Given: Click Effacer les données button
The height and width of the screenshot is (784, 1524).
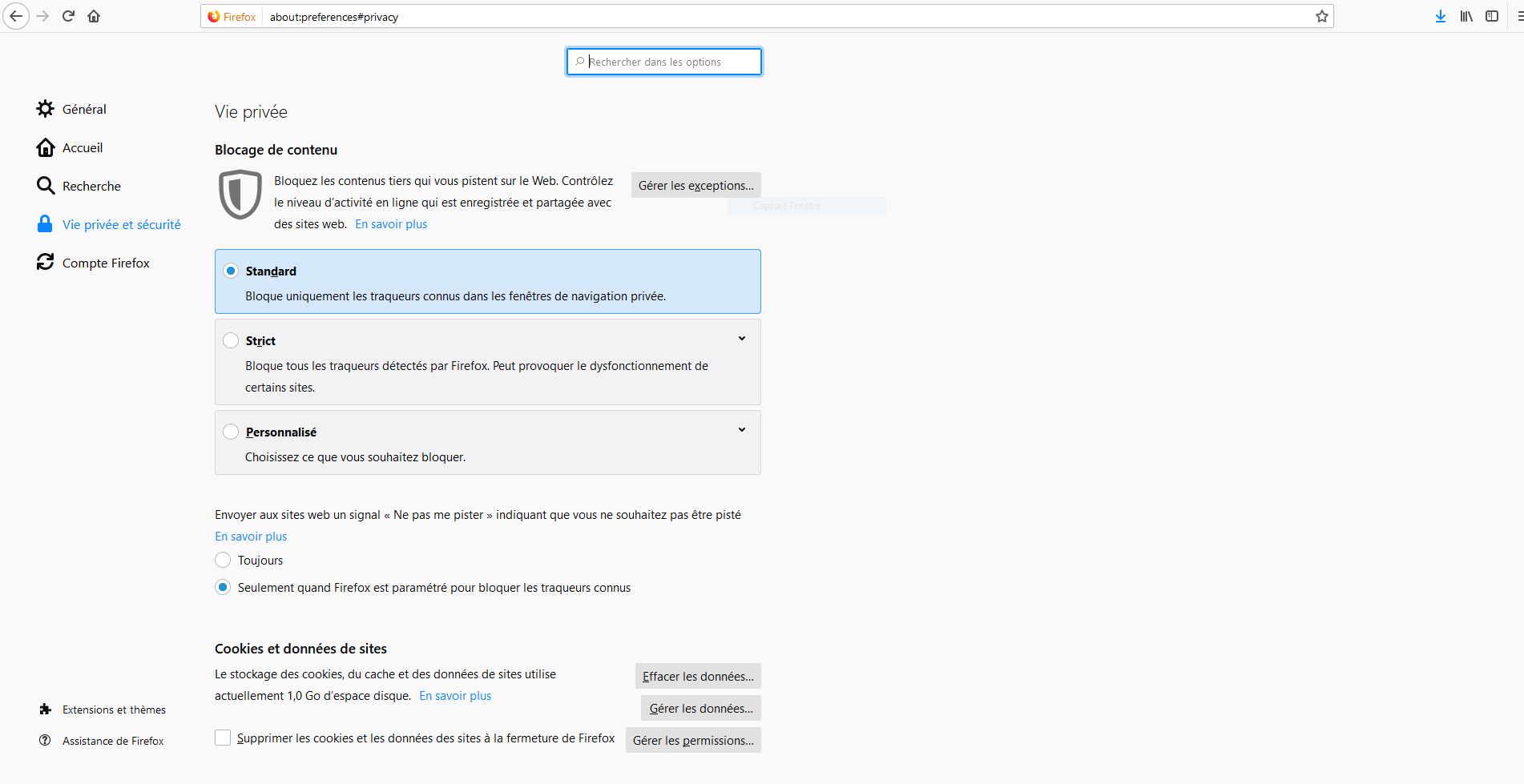Looking at the screenshot, I should [x=698, y=676].
